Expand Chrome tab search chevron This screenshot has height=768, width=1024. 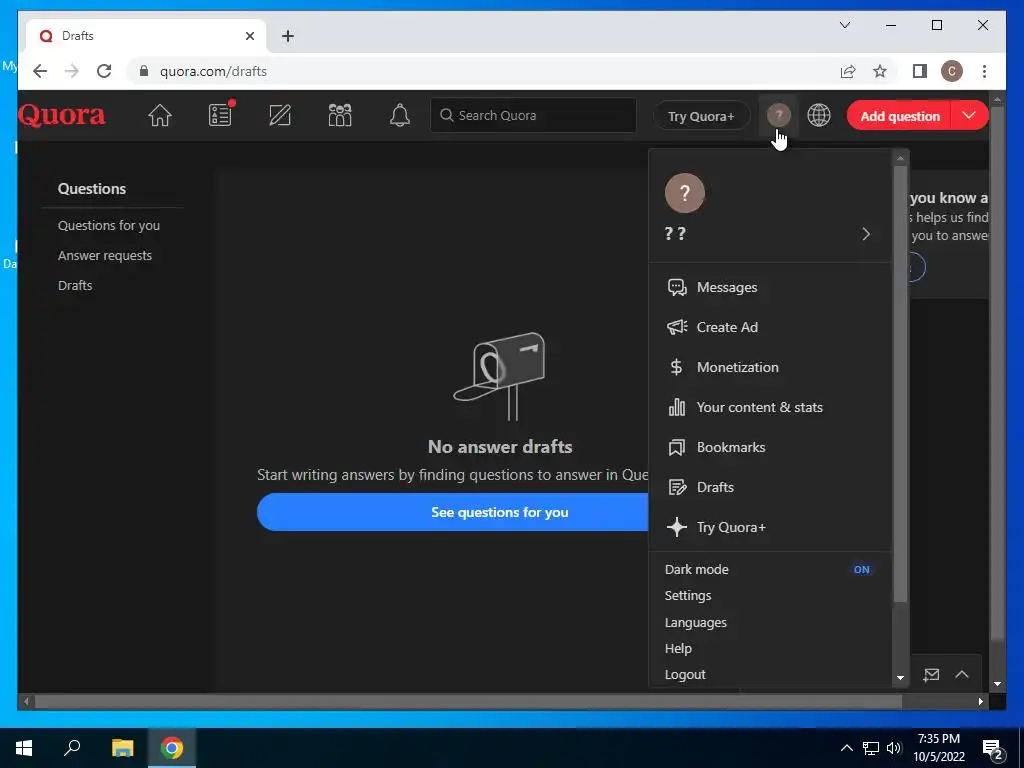(x=844, y=25)
